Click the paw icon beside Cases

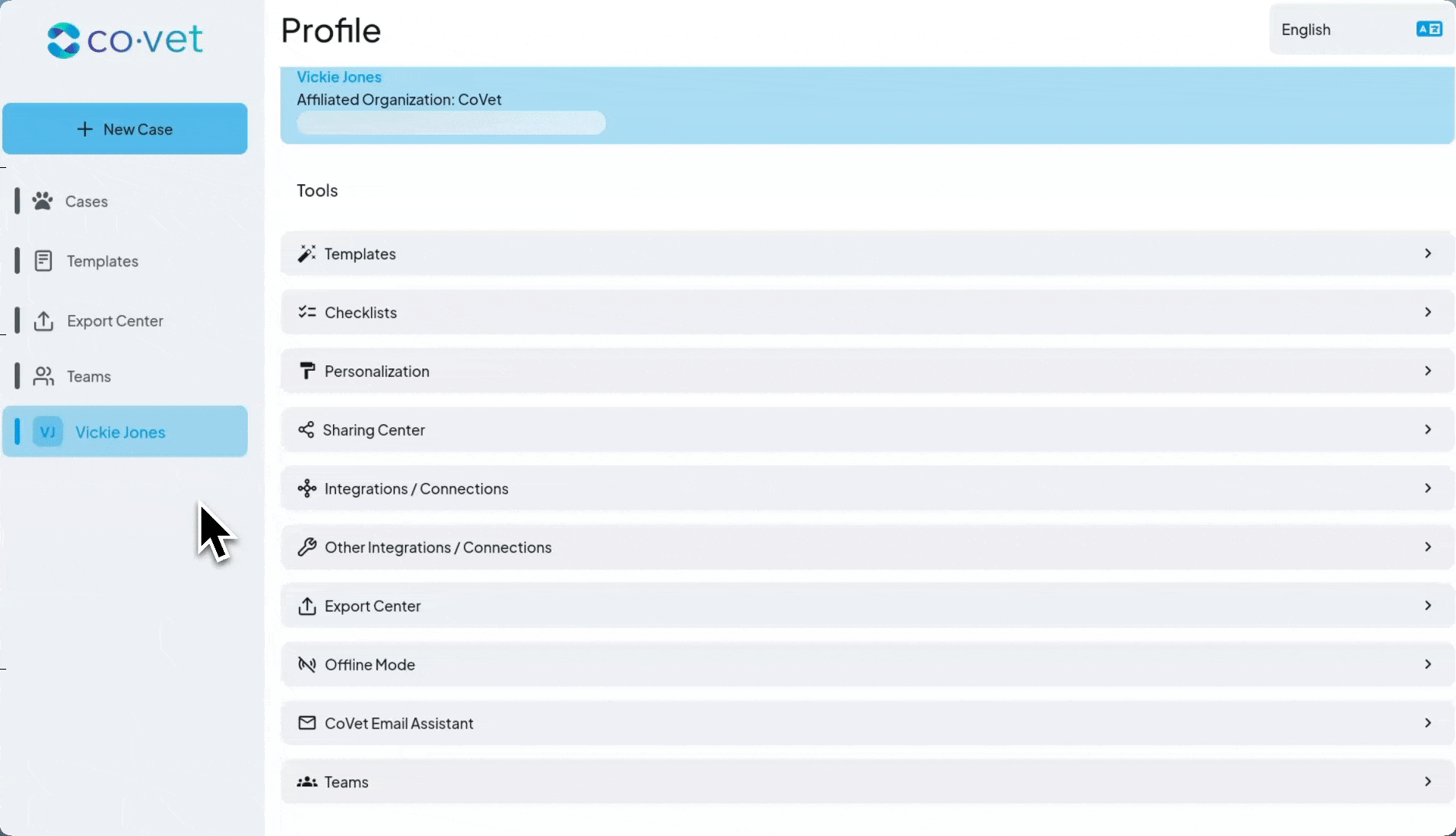point(43,201)
